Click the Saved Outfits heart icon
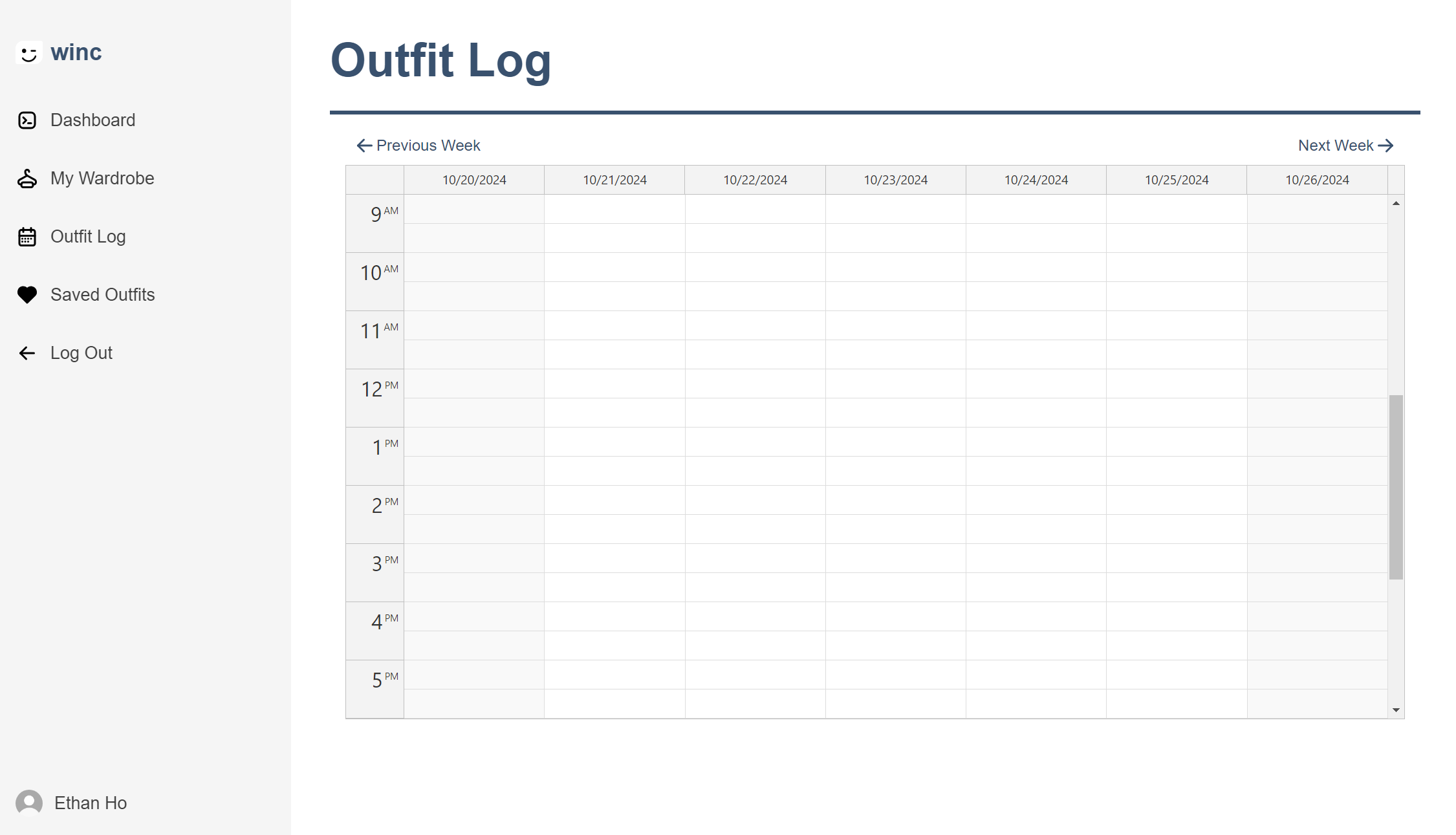Viewport: 1456px width, 835px height. click(27, 295)
